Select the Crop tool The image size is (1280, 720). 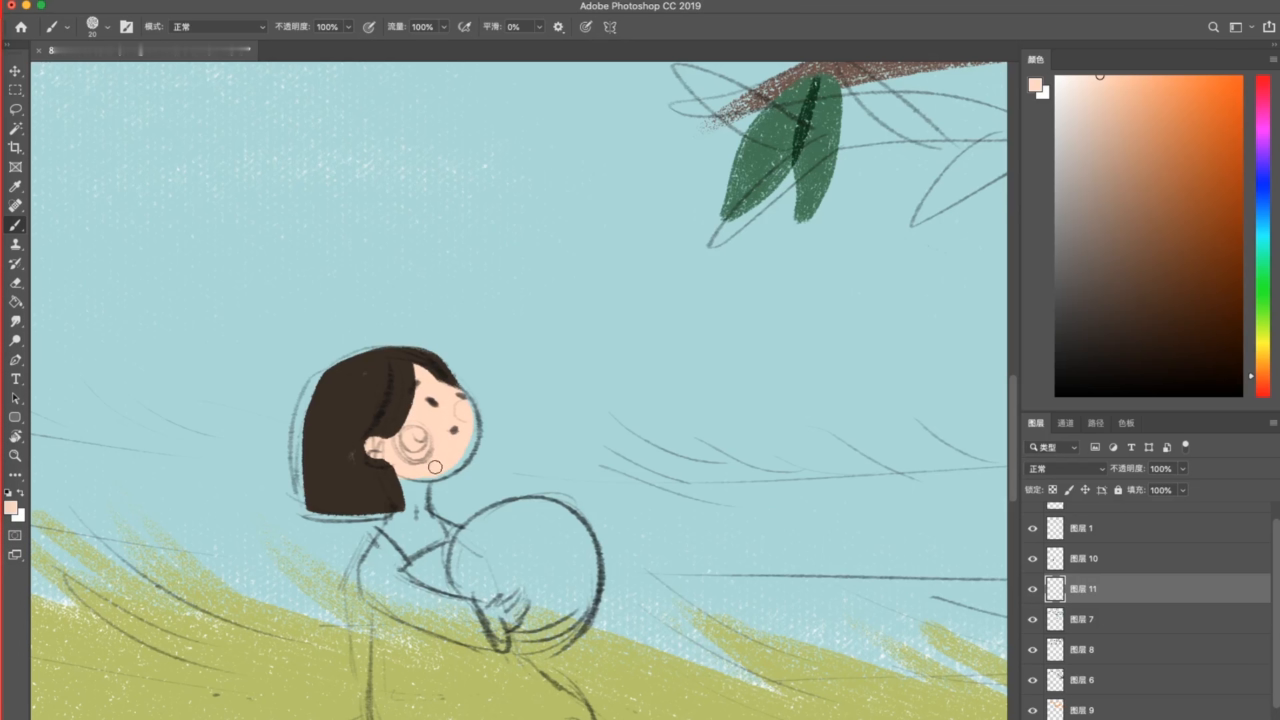point(15,148)
